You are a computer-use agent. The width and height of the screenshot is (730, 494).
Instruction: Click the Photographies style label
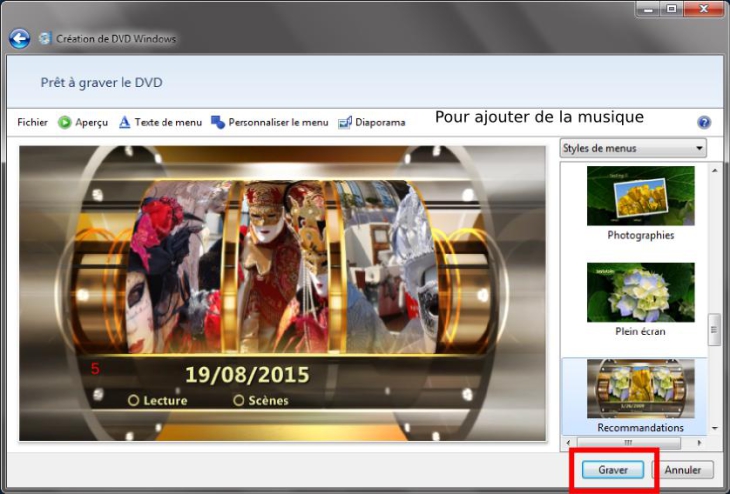641,235
